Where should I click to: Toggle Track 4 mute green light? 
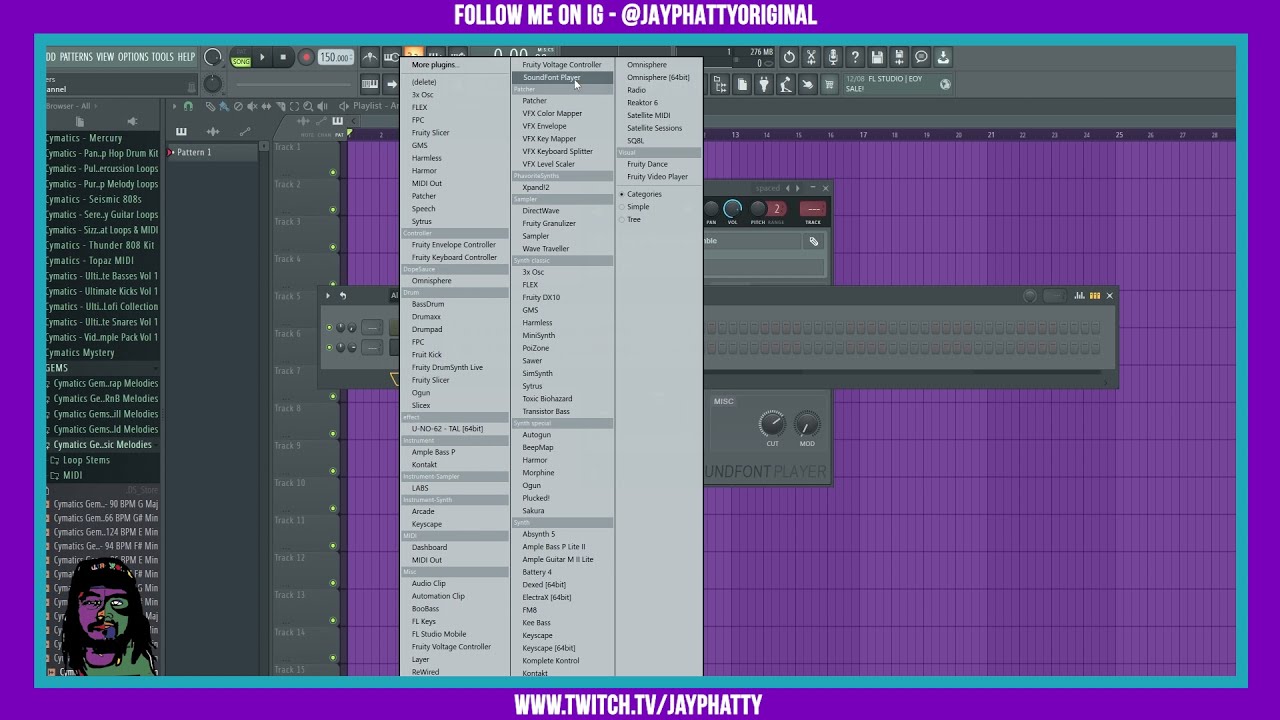[x=333, y=284]
